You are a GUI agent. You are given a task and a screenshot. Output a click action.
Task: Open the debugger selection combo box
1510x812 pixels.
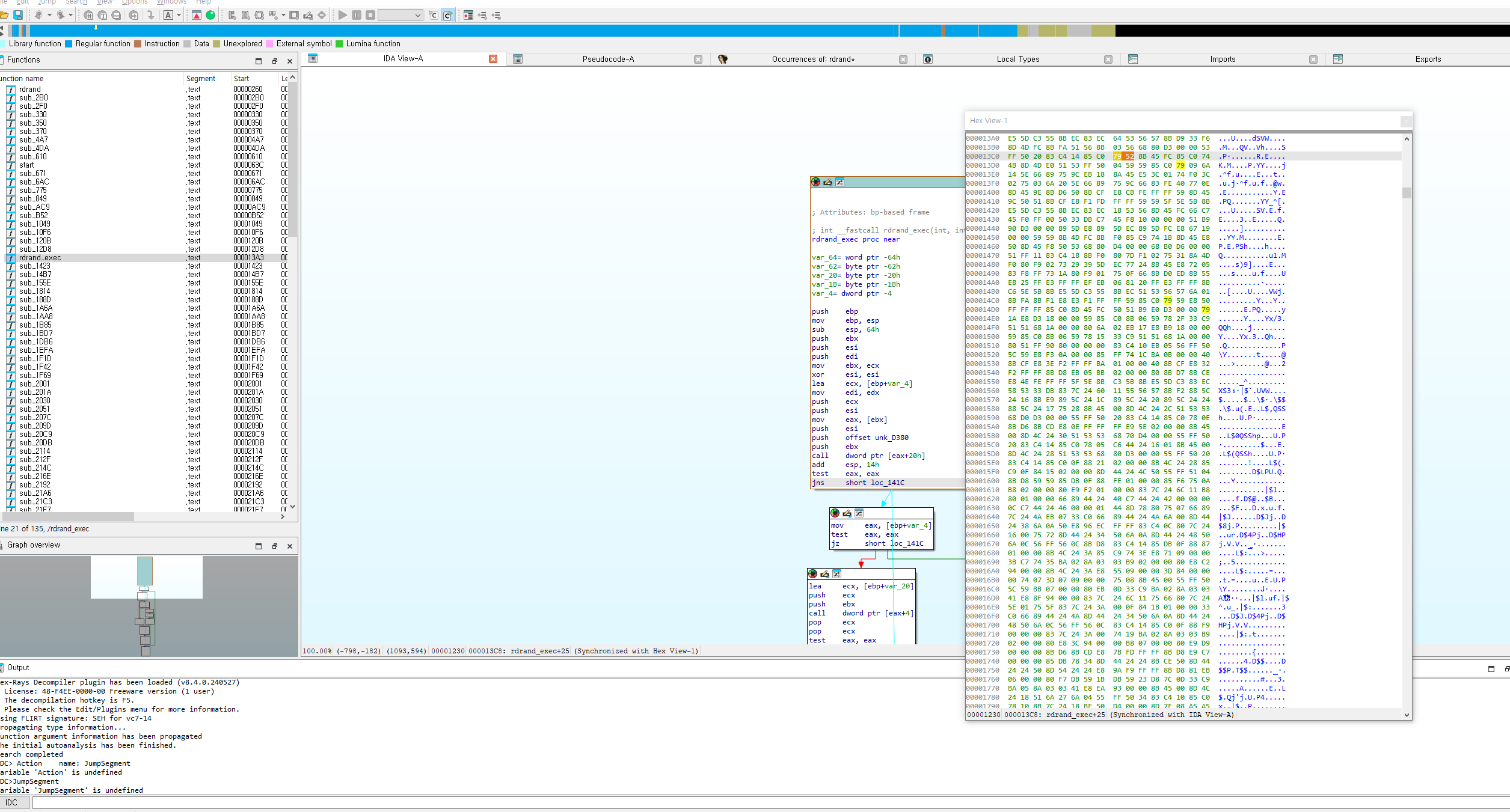click(x=400, y=15)
